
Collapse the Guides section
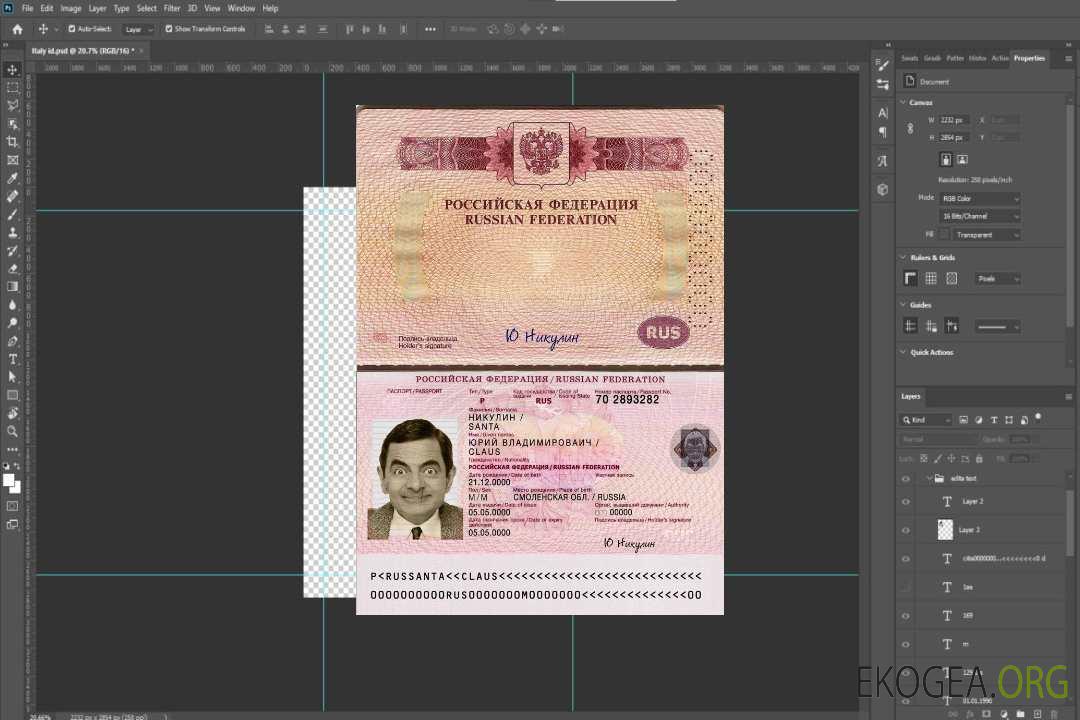(x=903, y=305)
